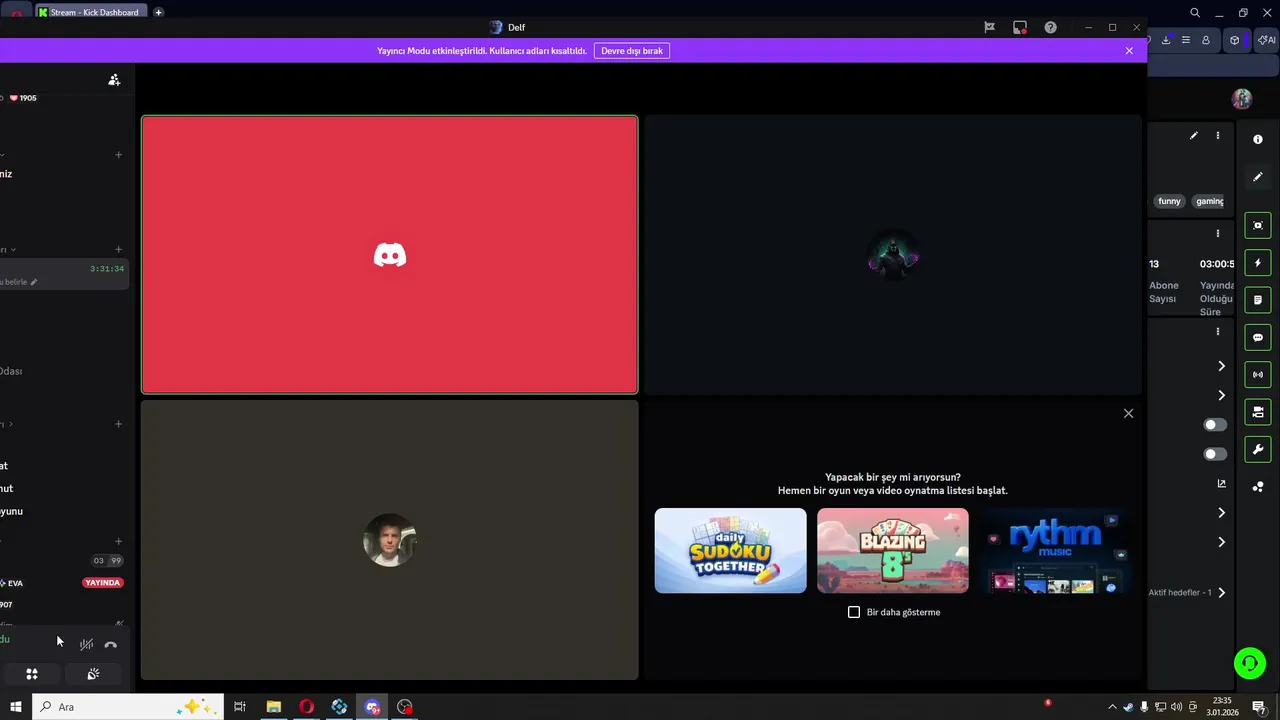Toggle noise suppression waveform icon
The height and width of the screenshot is (720, 1280).
click(x=87, y=645)
